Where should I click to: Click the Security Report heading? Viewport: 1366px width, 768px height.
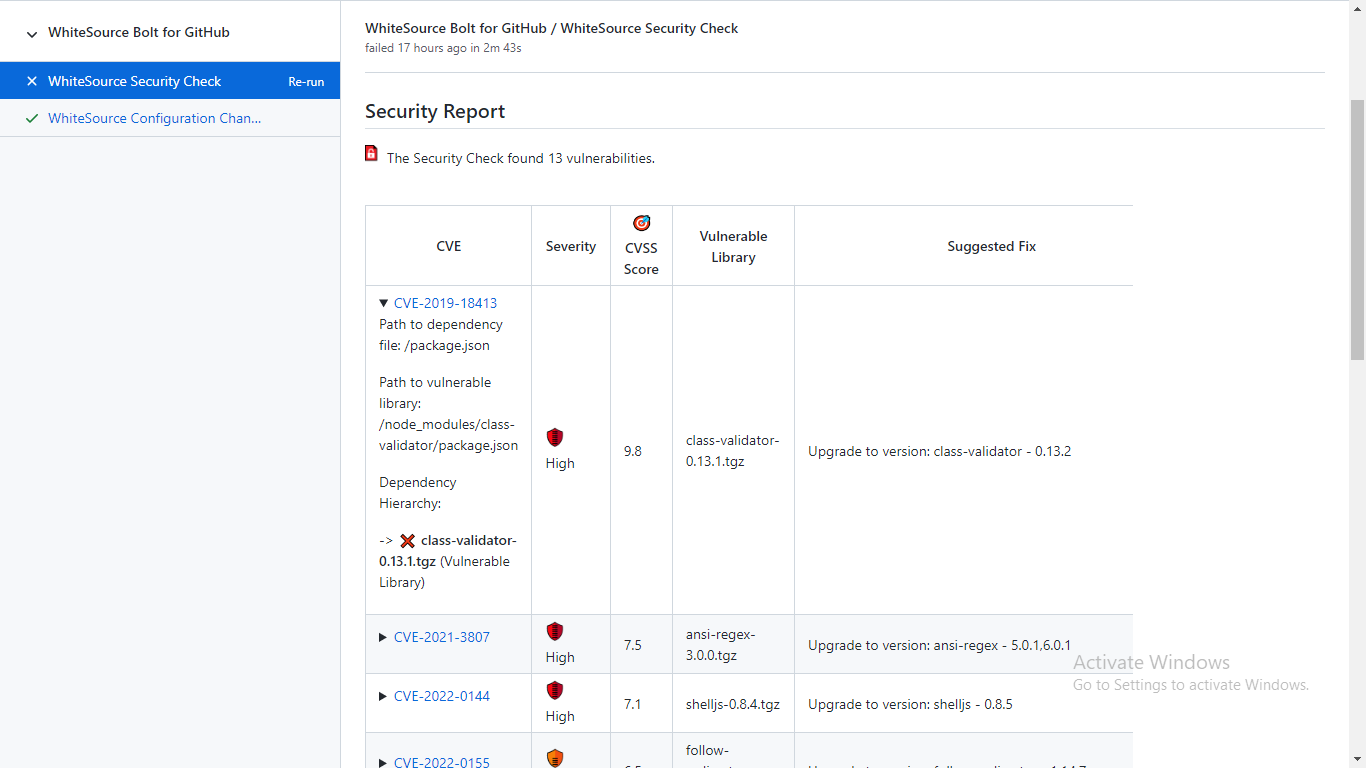(435, 111)
